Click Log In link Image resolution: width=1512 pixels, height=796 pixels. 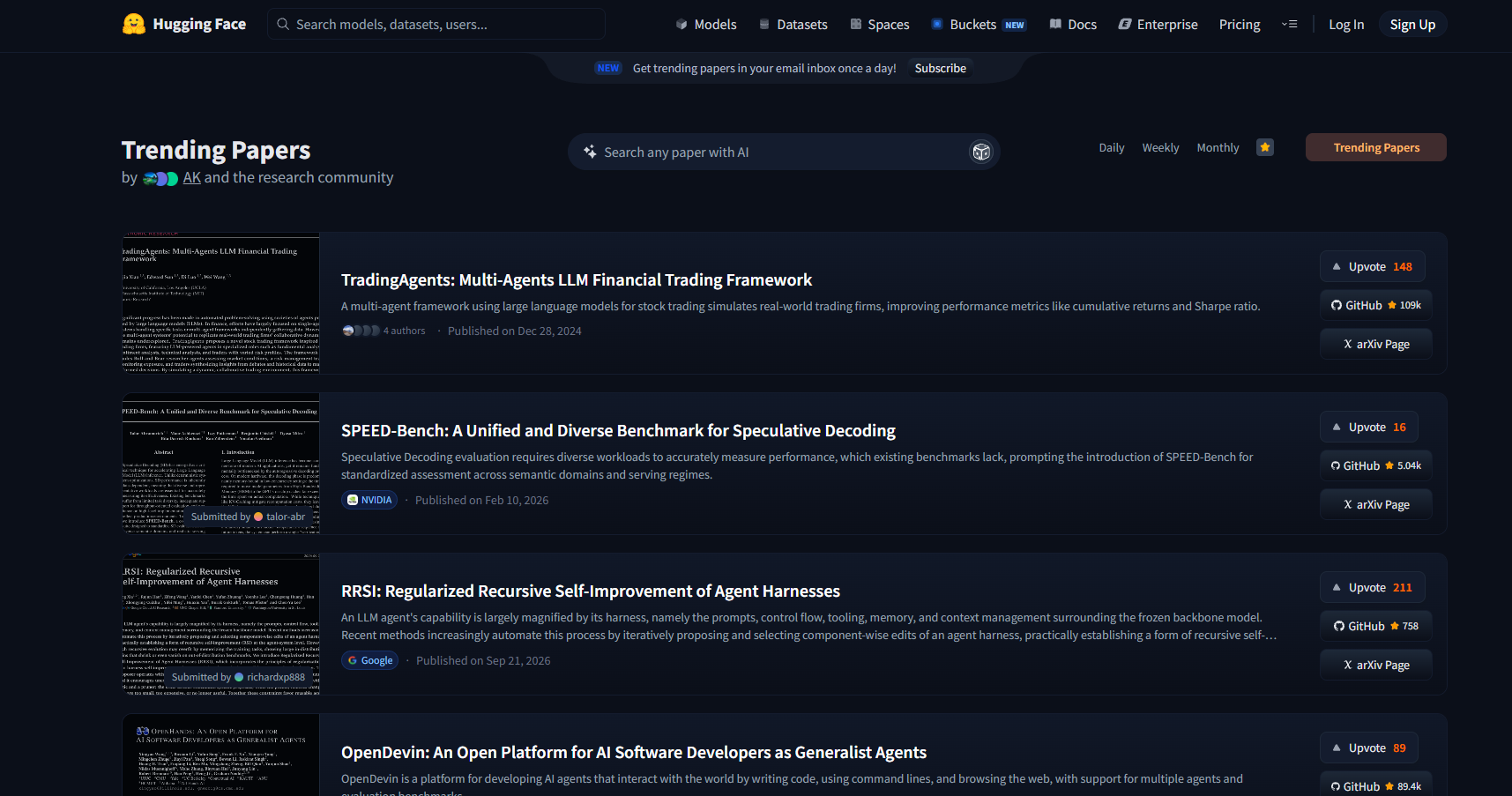pos(1346,25)
